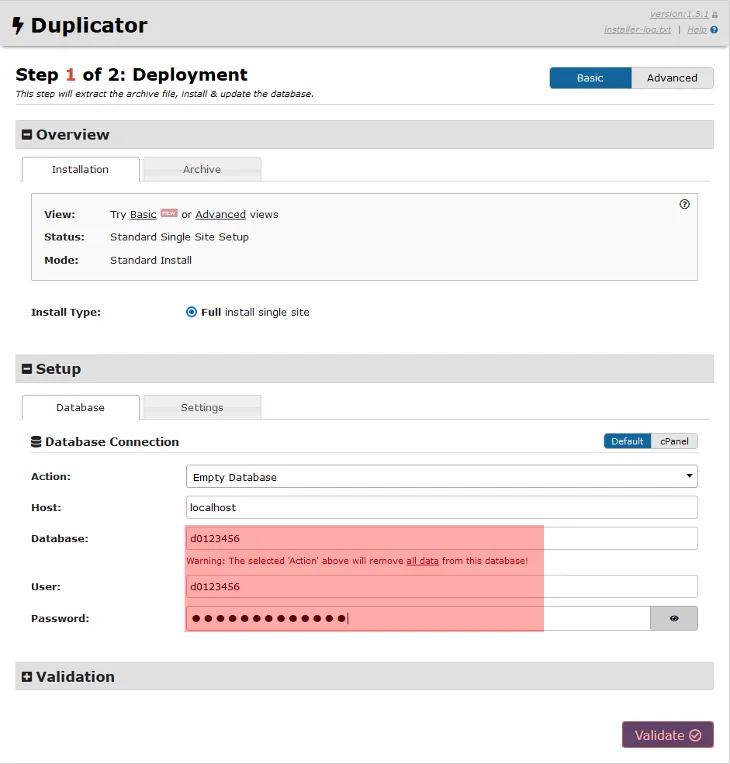730x764 pixels.
Task: Click the Database name input field
Action: pyautogui.click(x=442, y=538)
